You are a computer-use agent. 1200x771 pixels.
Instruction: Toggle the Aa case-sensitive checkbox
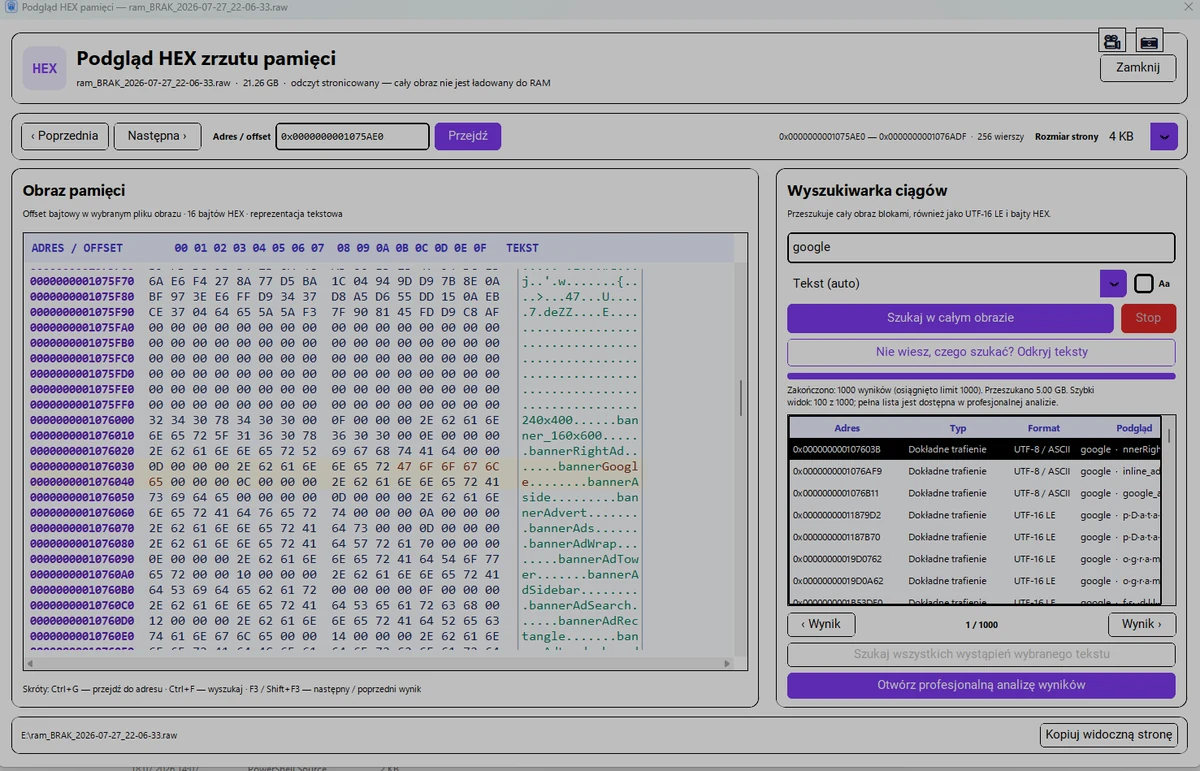1144,284
